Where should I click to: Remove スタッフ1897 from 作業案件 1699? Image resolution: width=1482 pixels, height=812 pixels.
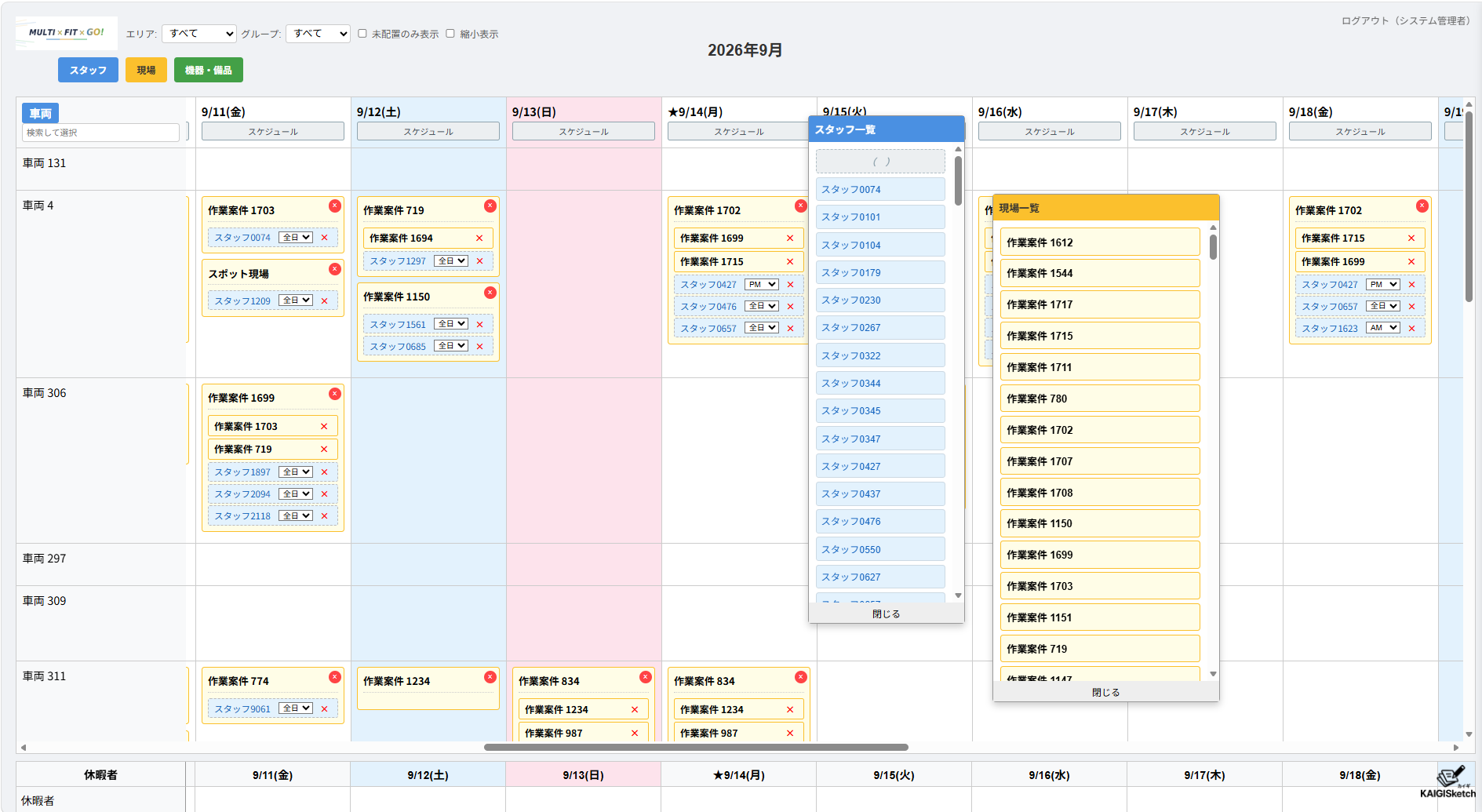pos(324,472)
